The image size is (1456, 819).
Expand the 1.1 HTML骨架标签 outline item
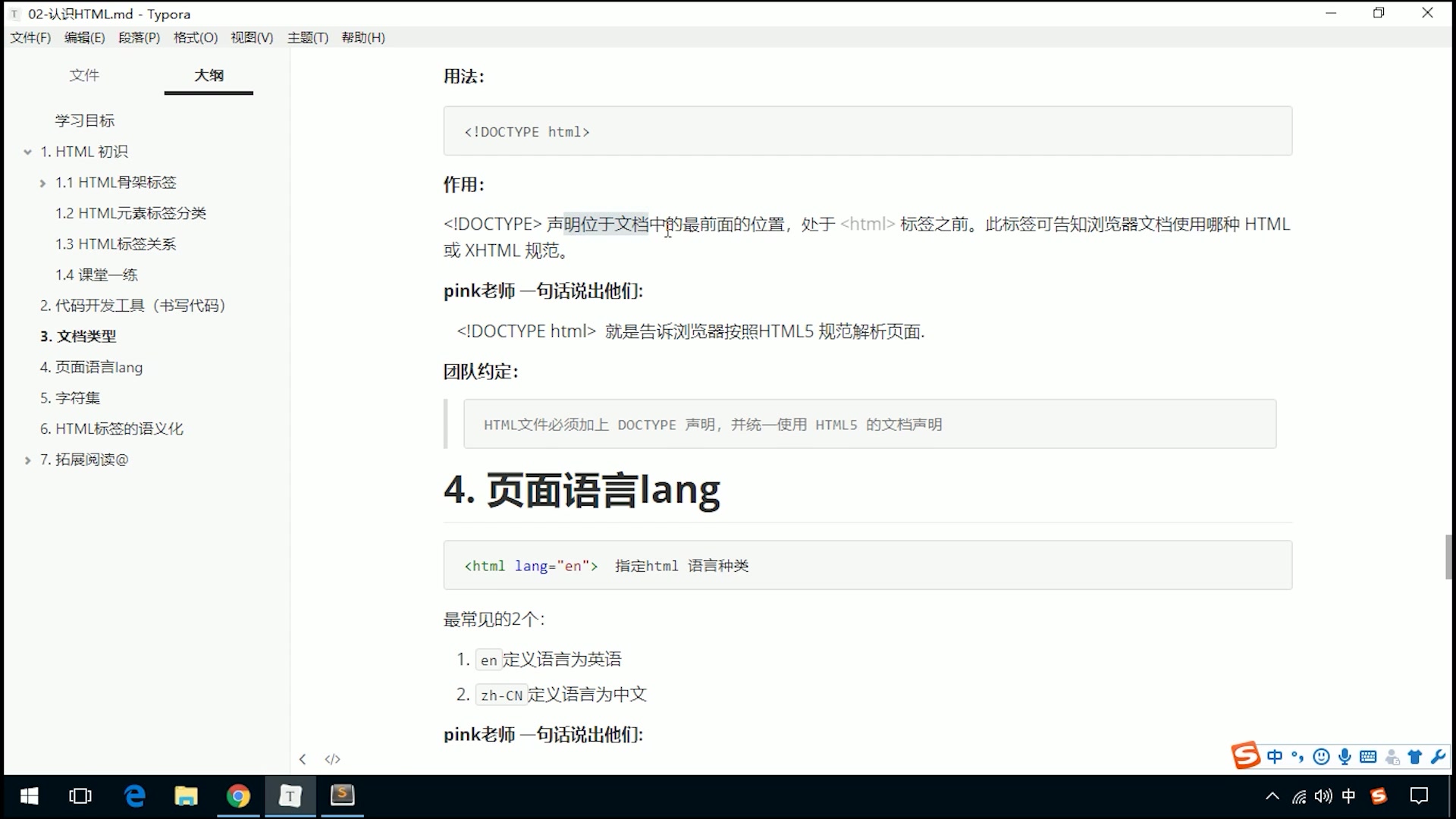pos(42,183)
